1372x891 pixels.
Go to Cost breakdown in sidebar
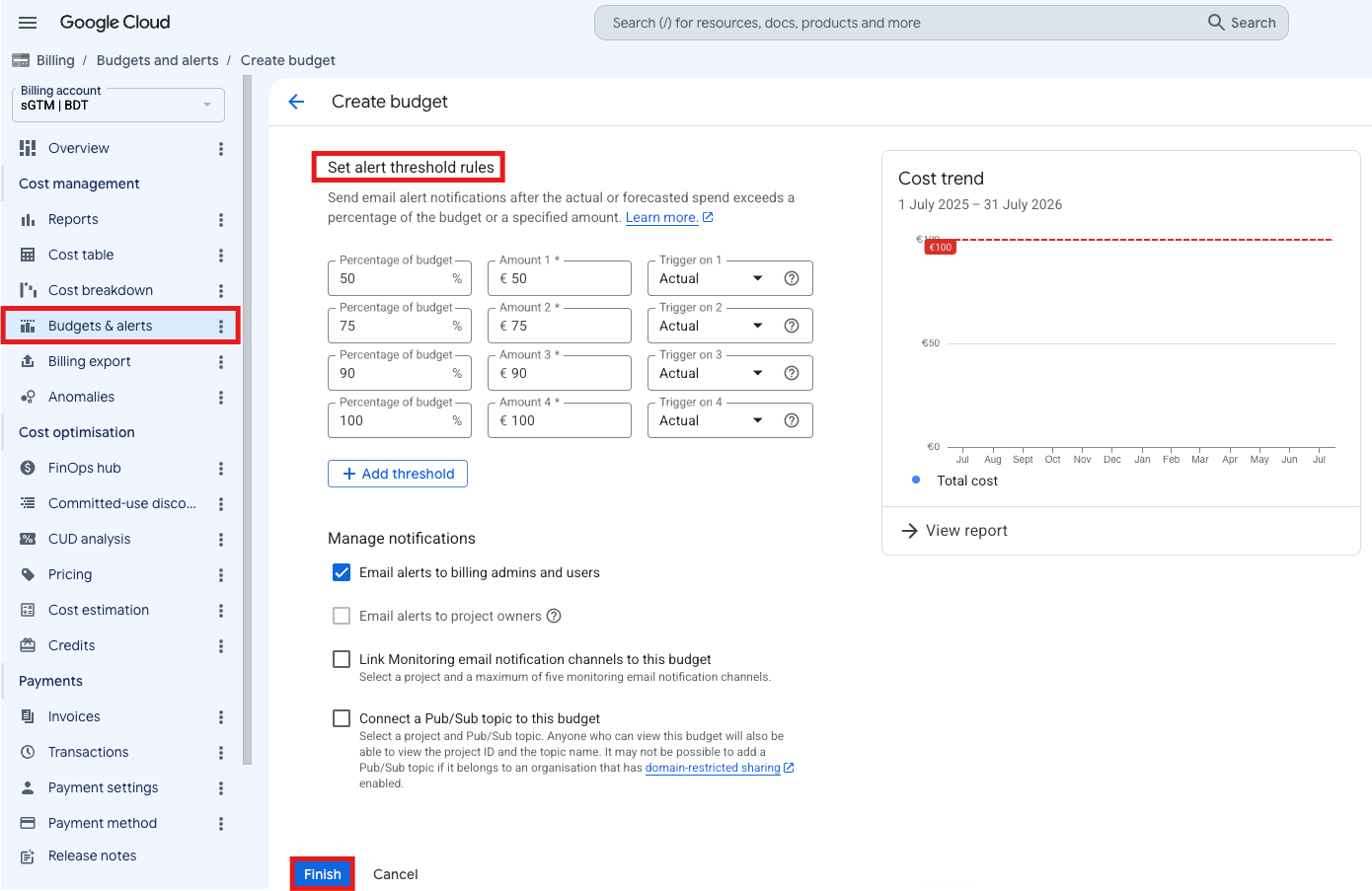(101, 290)
